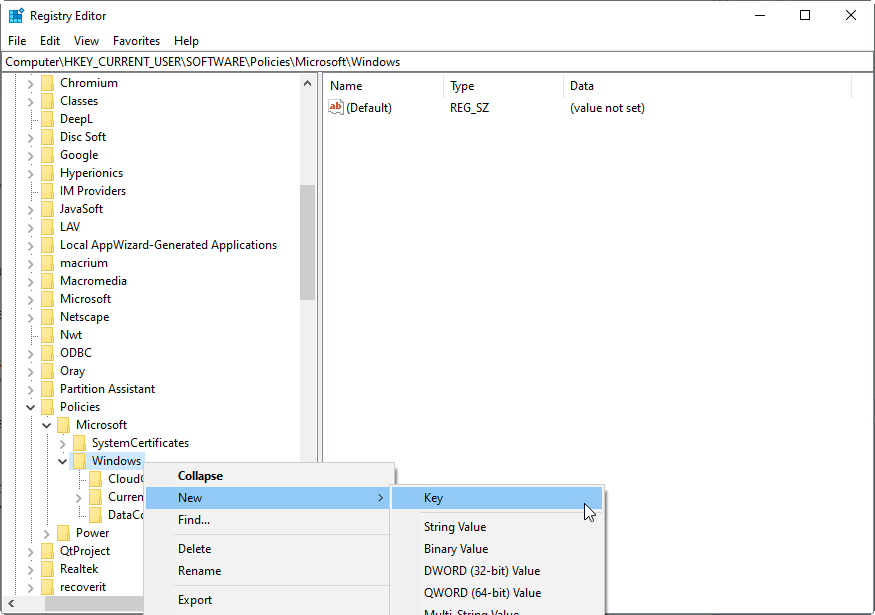Click the Disc Soft folder icon
Viewport: 875px width, 615px height.
pyautogui.click(x=47, y=137)
